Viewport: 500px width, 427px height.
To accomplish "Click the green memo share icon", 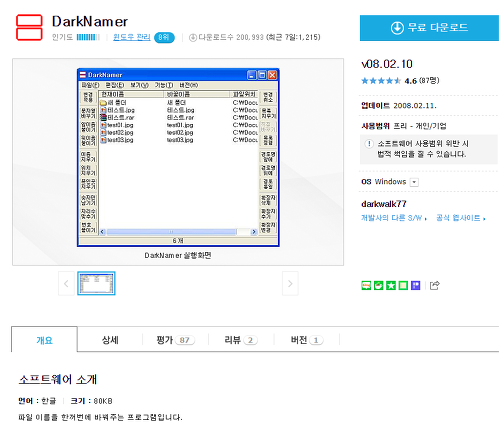I will (403, 286).
